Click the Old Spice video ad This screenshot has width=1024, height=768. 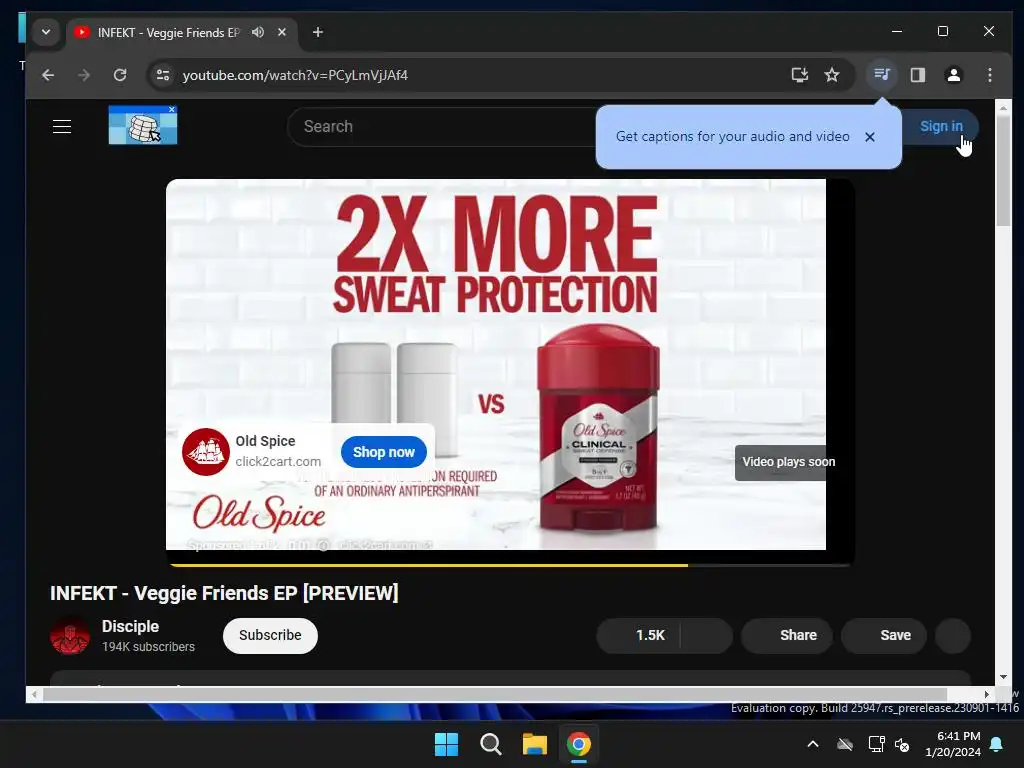tap(496, 364)
